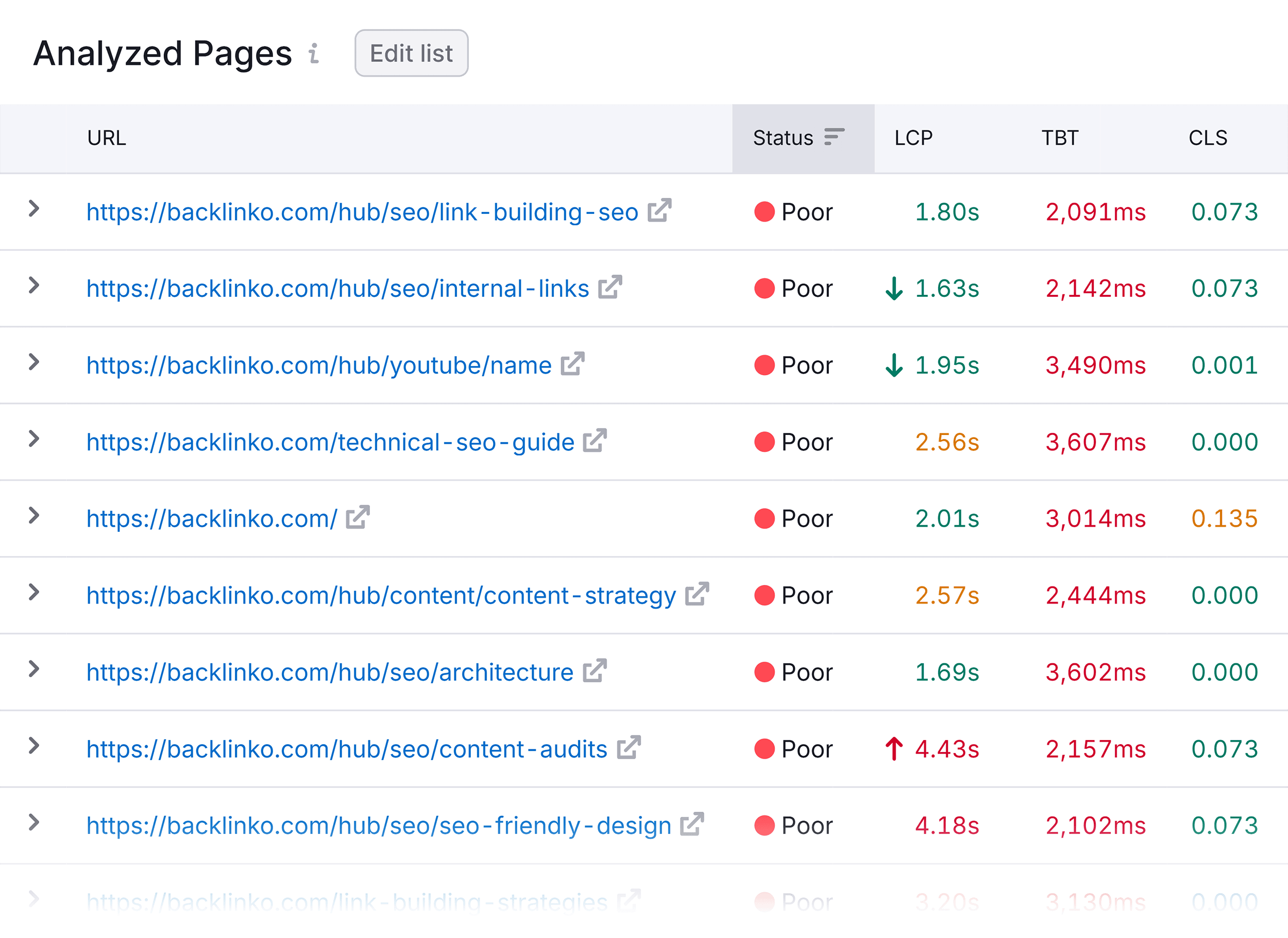Click the TBT value 3,490ms
Viewport: 1288px width, 938px height.
click(x=1096, y=365)
